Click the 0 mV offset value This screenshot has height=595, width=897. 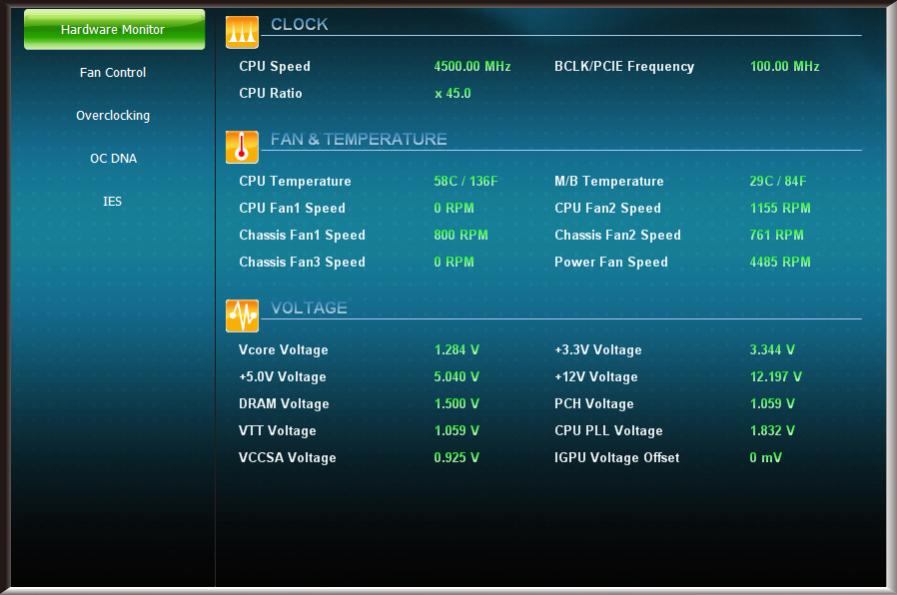[x=765, y=458]
